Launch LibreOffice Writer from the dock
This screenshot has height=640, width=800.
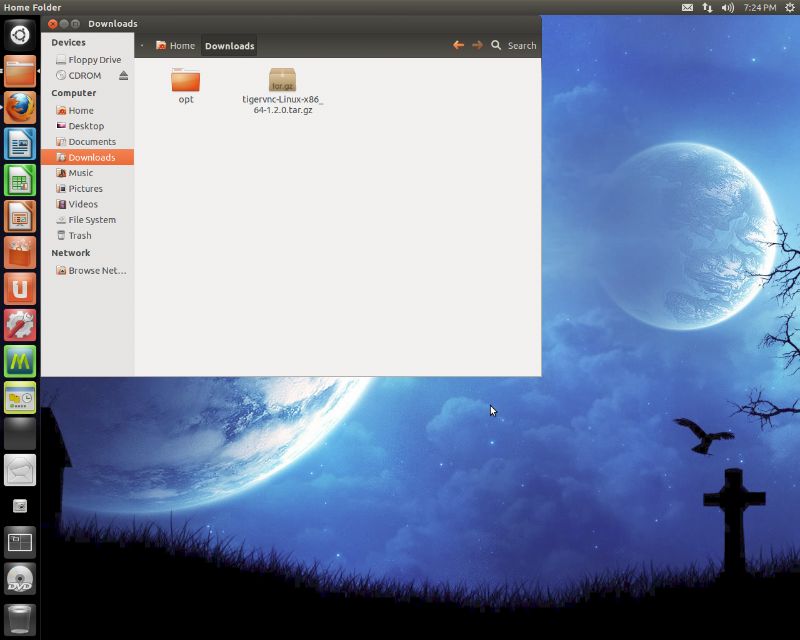[x=20, y=144]
